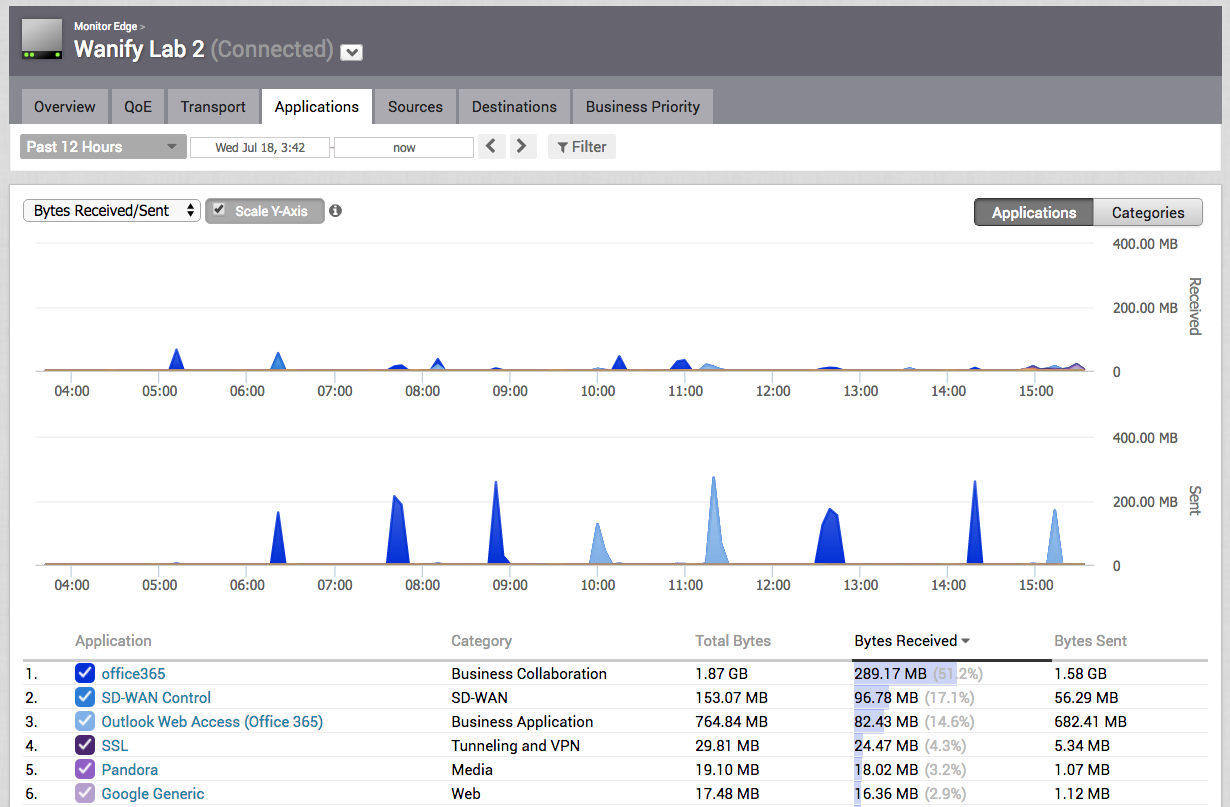Click the edge device icon beside Wanify Lab 2
This screenshot has height=807, width=1230.
point(42,40)
